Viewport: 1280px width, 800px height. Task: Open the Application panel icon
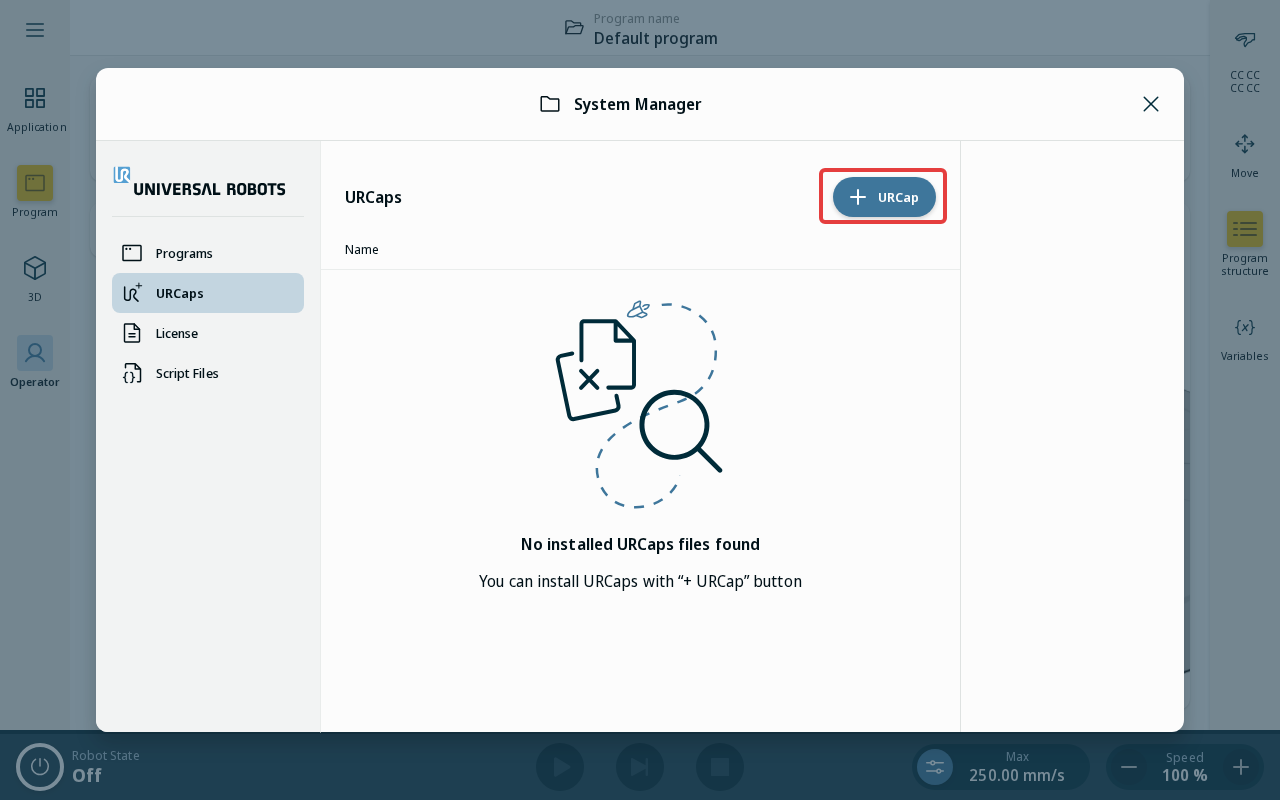[35, 98]
